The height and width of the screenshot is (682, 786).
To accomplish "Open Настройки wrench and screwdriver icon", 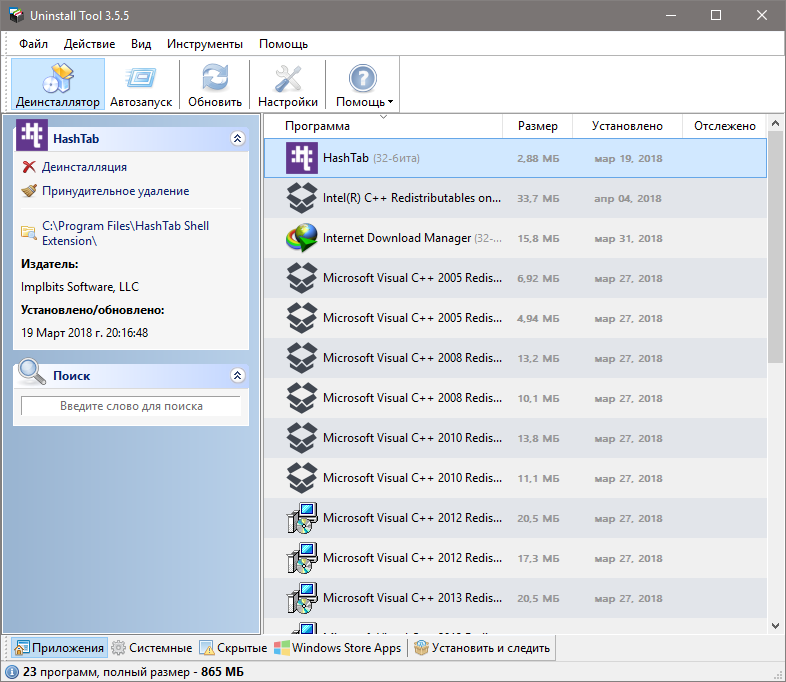I will [x=288, y=78].
